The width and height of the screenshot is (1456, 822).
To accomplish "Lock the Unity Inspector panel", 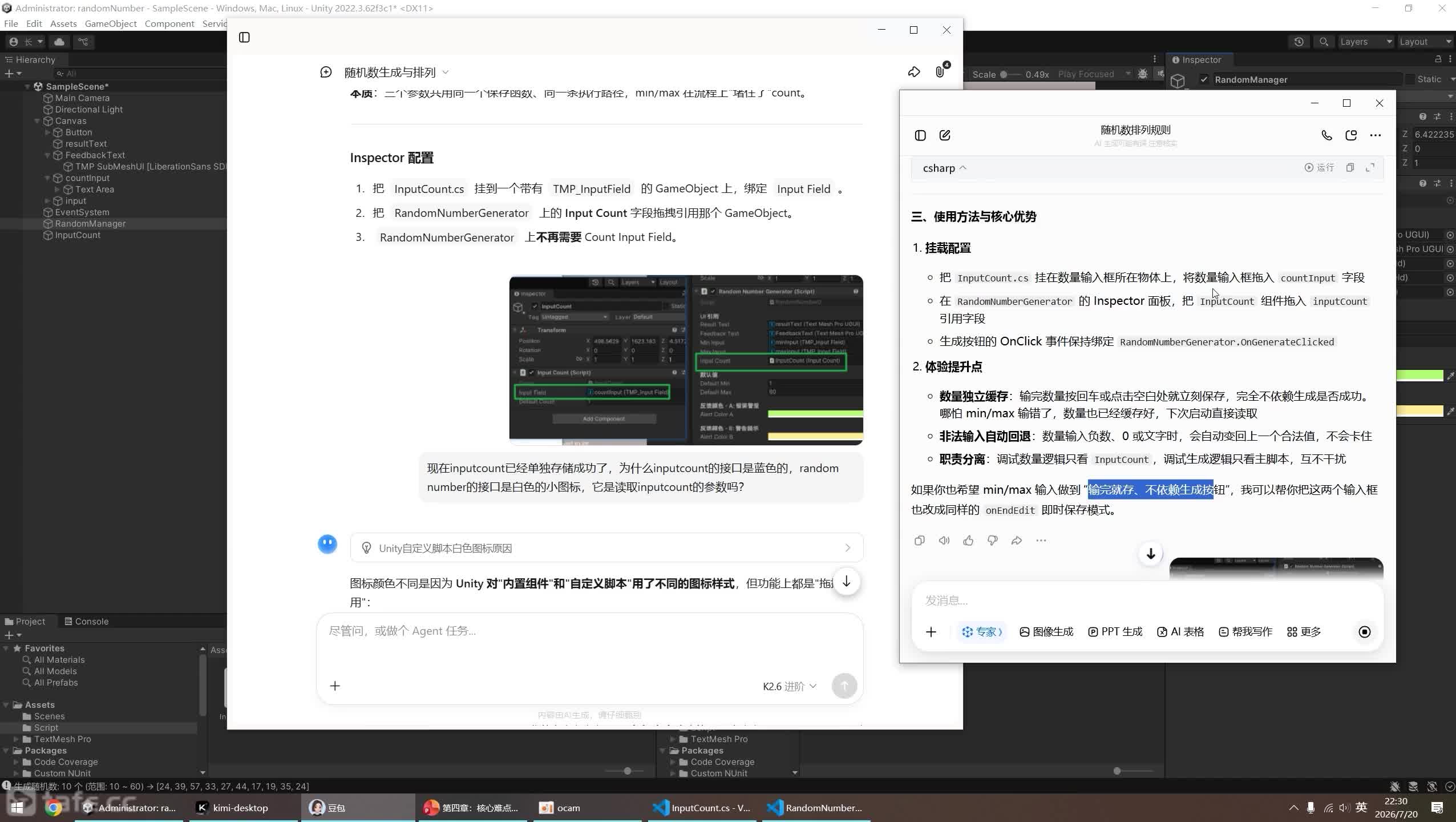I will [x=1438, y=59].
